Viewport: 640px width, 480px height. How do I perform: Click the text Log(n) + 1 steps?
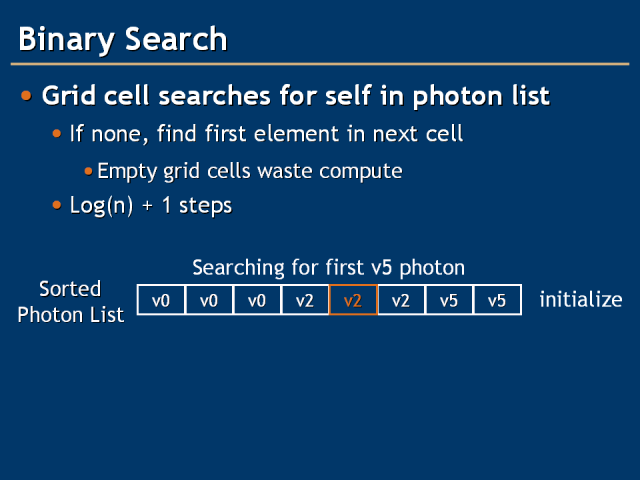[150, 206]
